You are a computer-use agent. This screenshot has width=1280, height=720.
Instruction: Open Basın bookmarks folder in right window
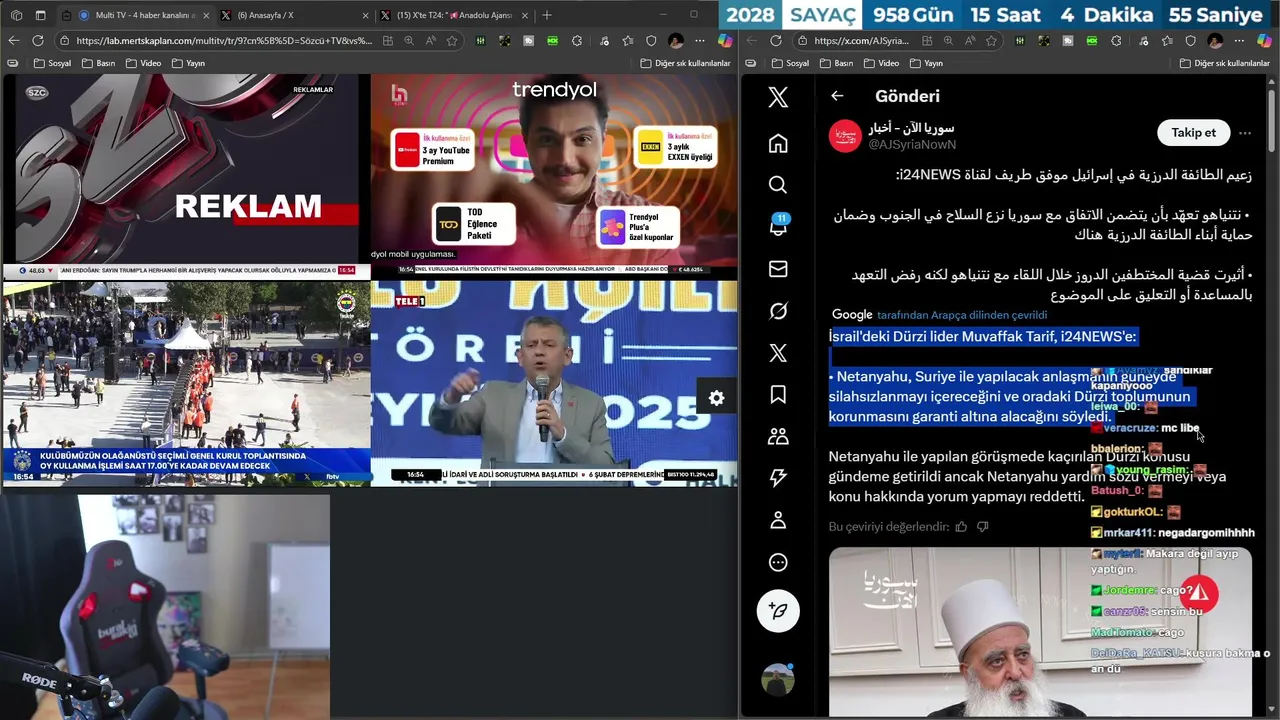[837, 63]
